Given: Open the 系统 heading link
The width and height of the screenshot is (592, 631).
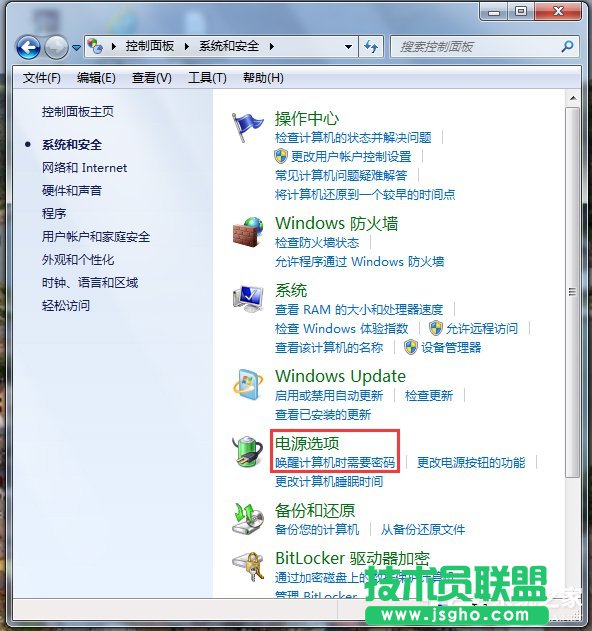Looking at the screenshot, I should (291, 290).
